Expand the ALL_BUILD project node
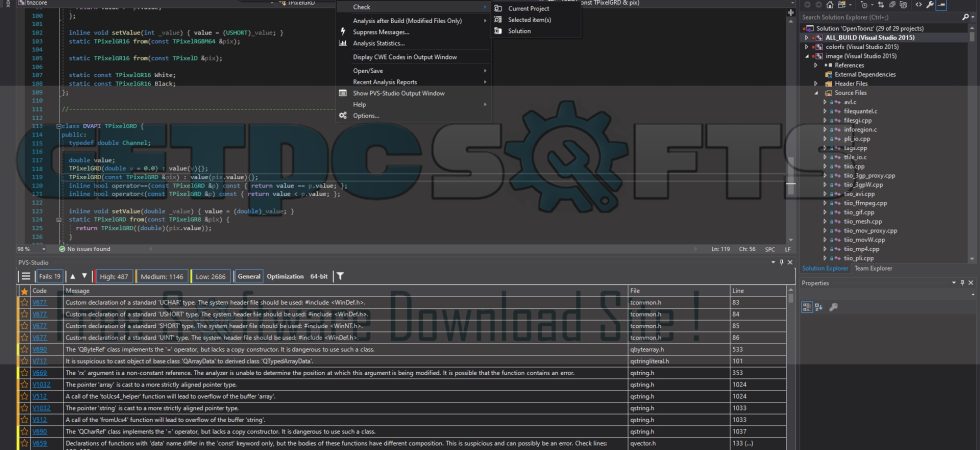Screen dimensions: 980x450 807,38
